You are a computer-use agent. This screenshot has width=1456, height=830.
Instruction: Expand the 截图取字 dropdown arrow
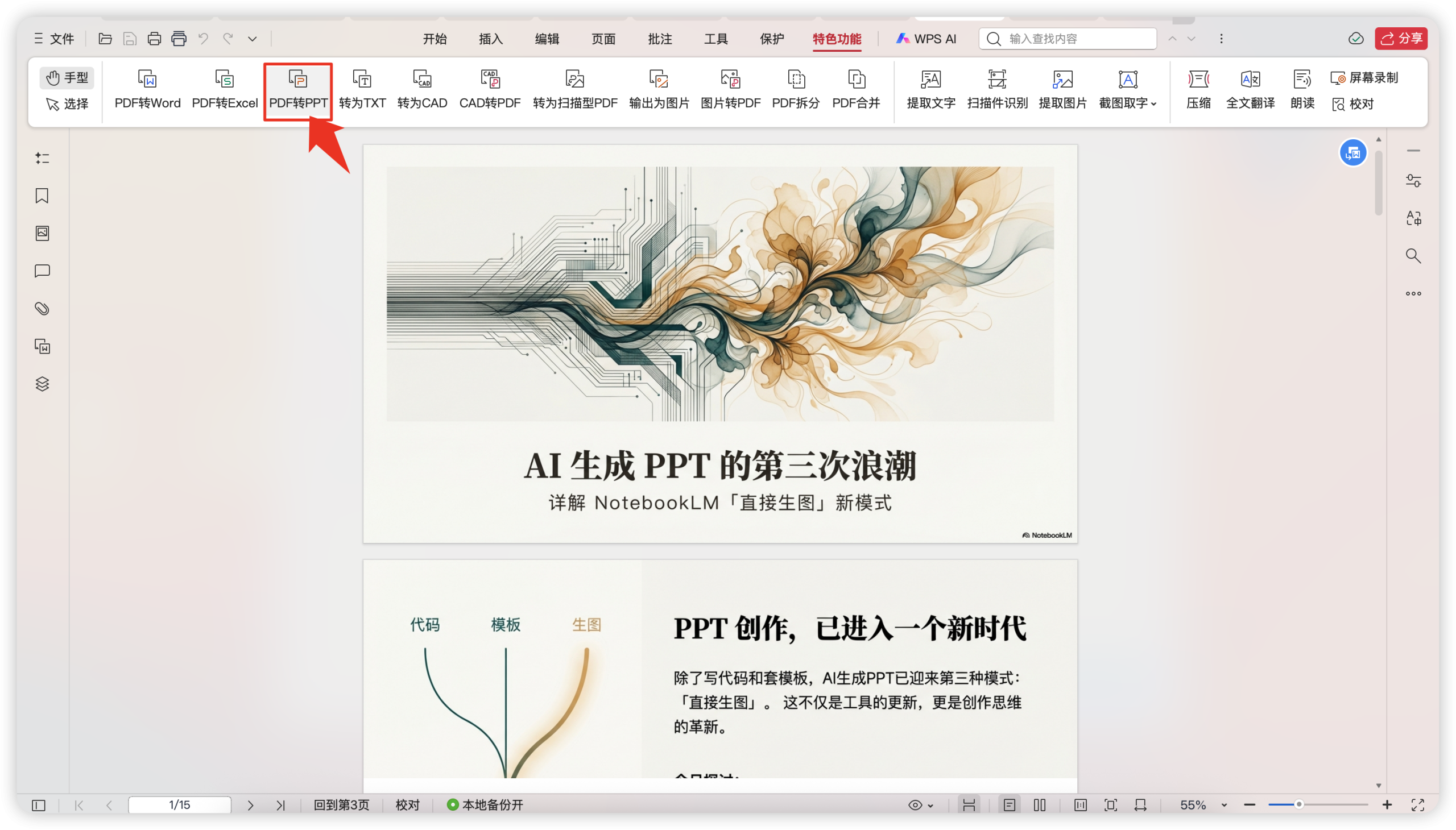point(1153,105)
